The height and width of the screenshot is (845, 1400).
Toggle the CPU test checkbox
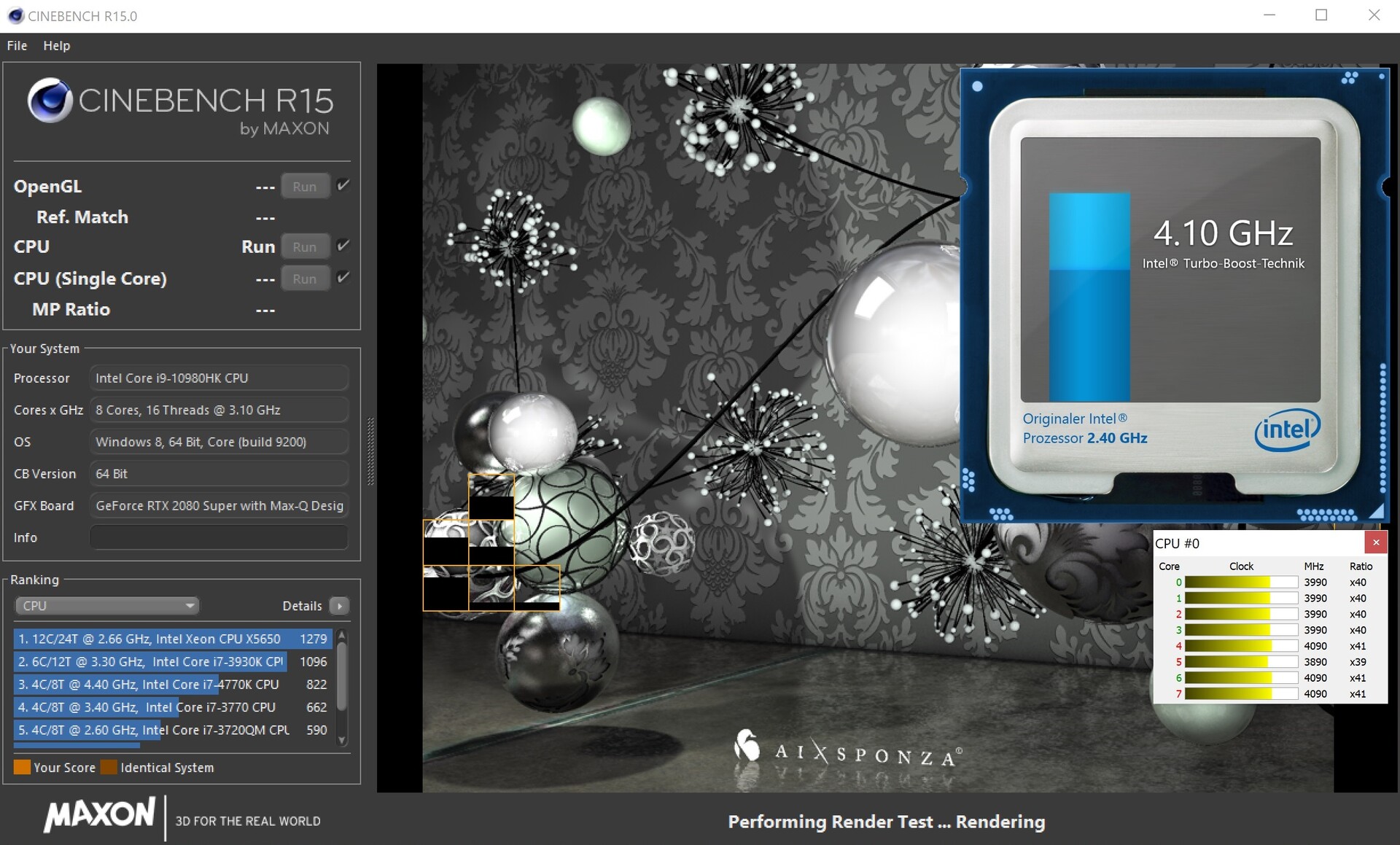click(x=343, y=246)
